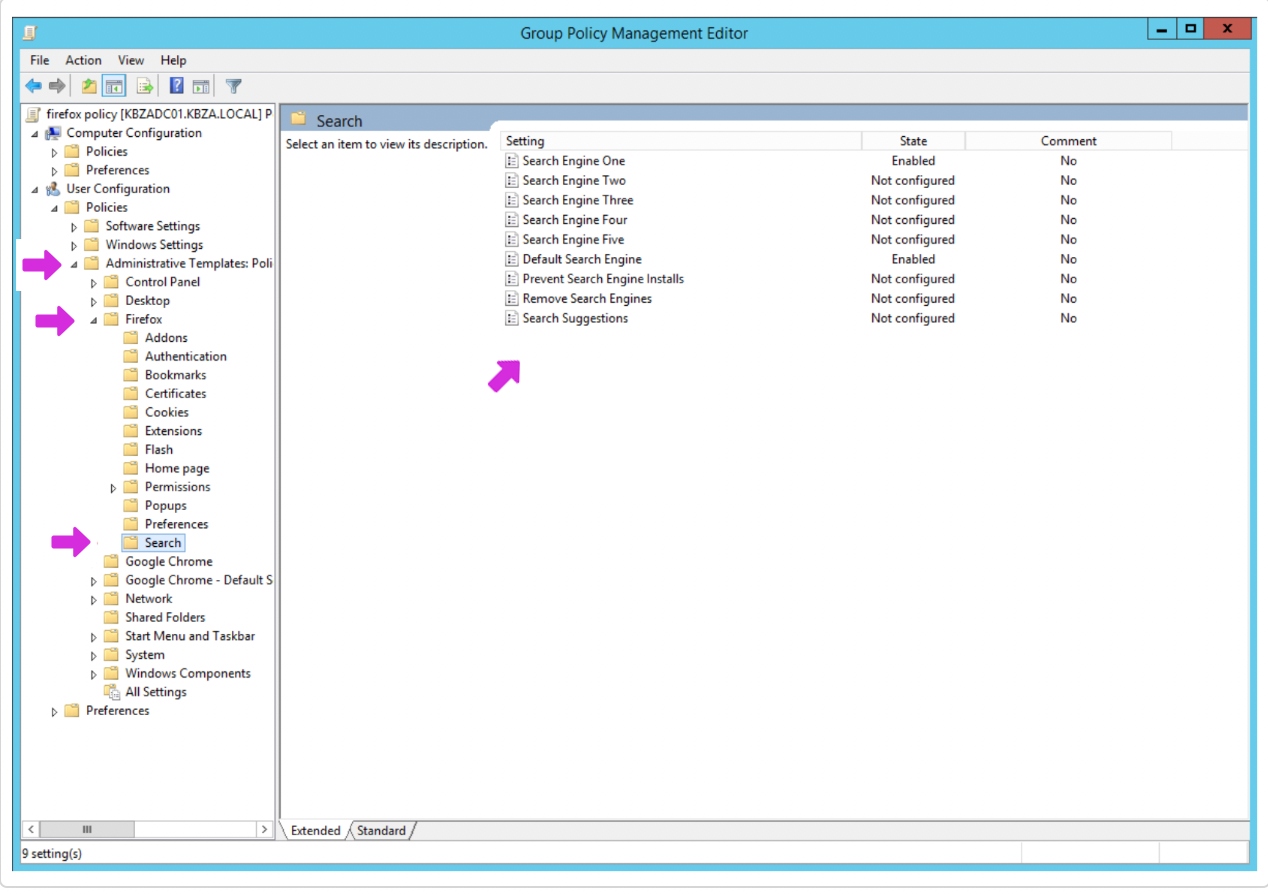Image resolution: width=1268 pixels, height=894 pixels.
Task: Open the View menu
Action: pyautogui.click(x=131, y=60)
